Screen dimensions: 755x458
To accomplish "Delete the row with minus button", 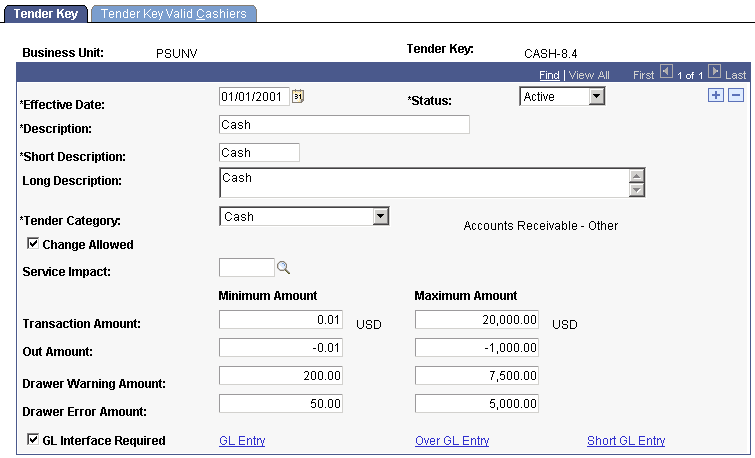I will point(736,95).
